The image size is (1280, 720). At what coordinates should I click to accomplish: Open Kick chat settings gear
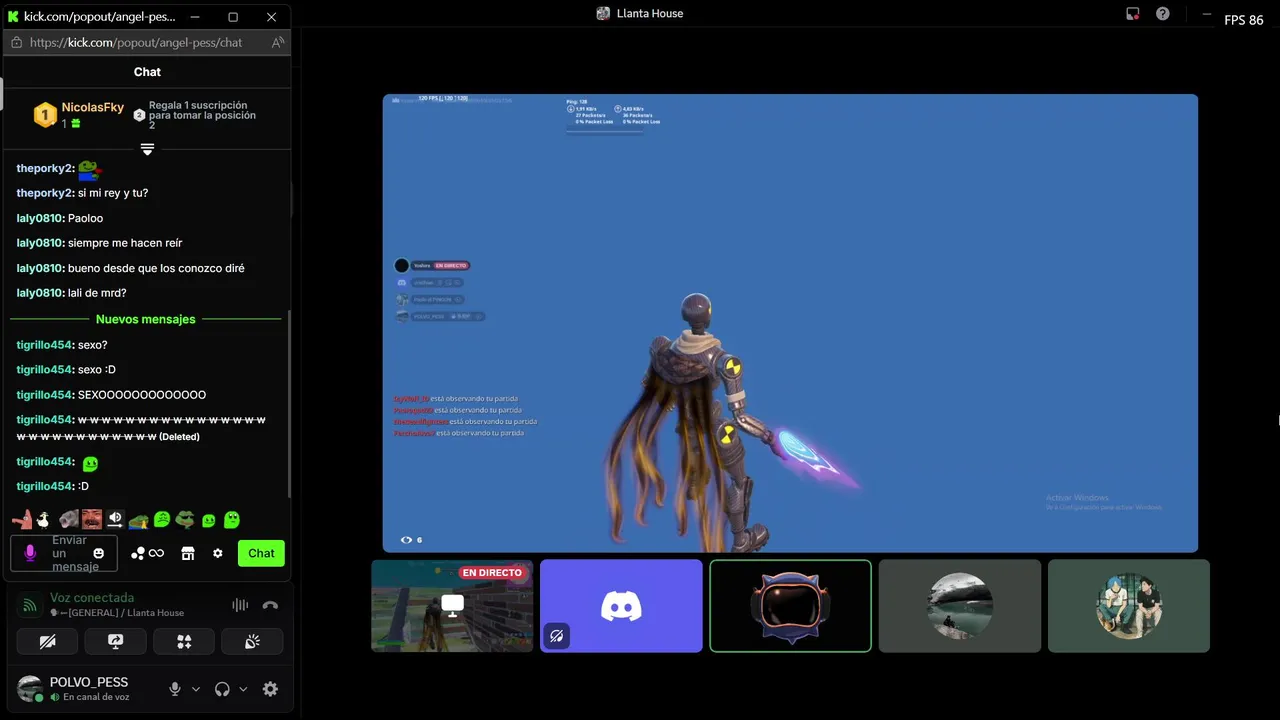click(x=217, y=553)
